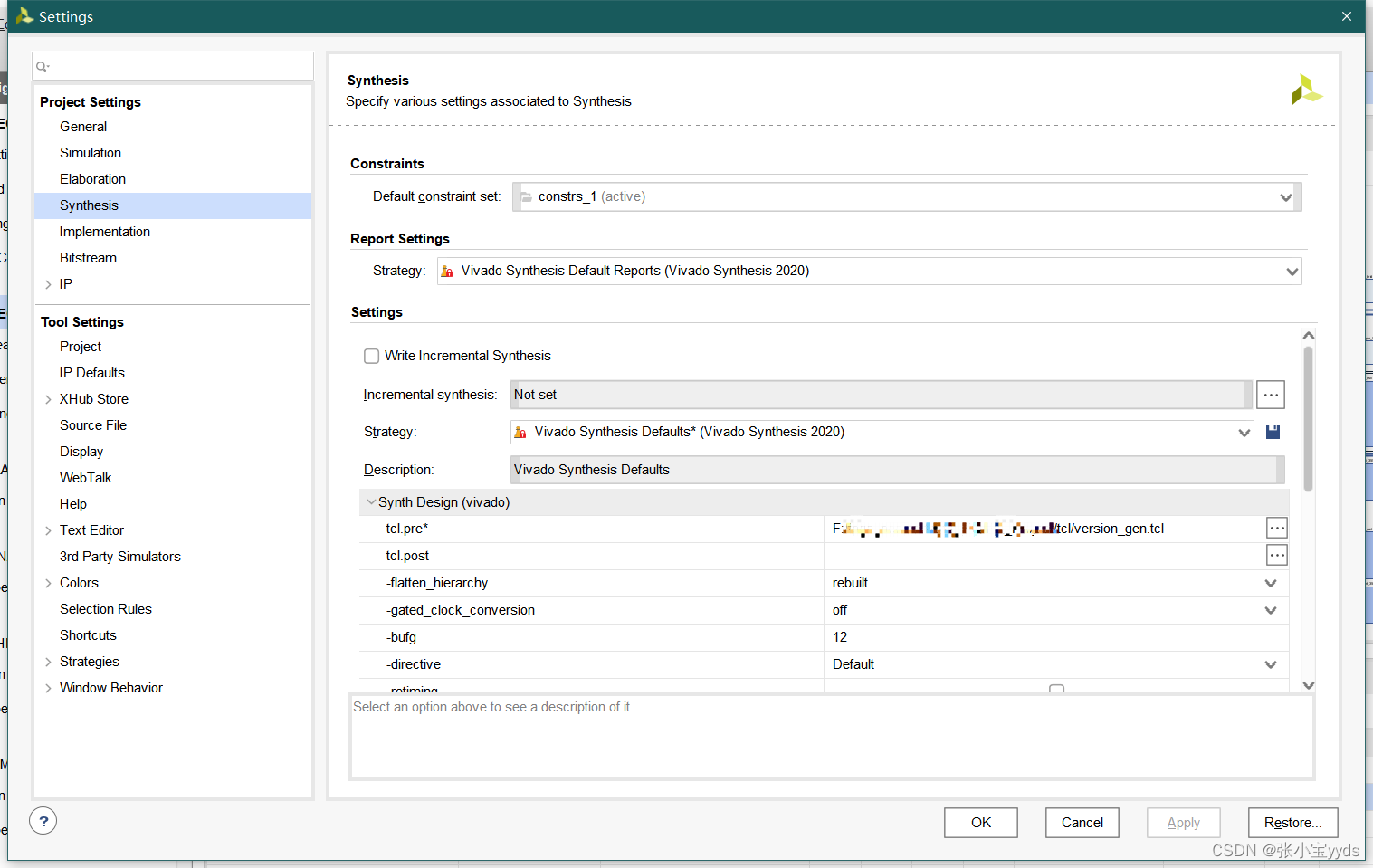
Task: Open Synthesis Strategy dropdown
Action: tap(1244, 433)
